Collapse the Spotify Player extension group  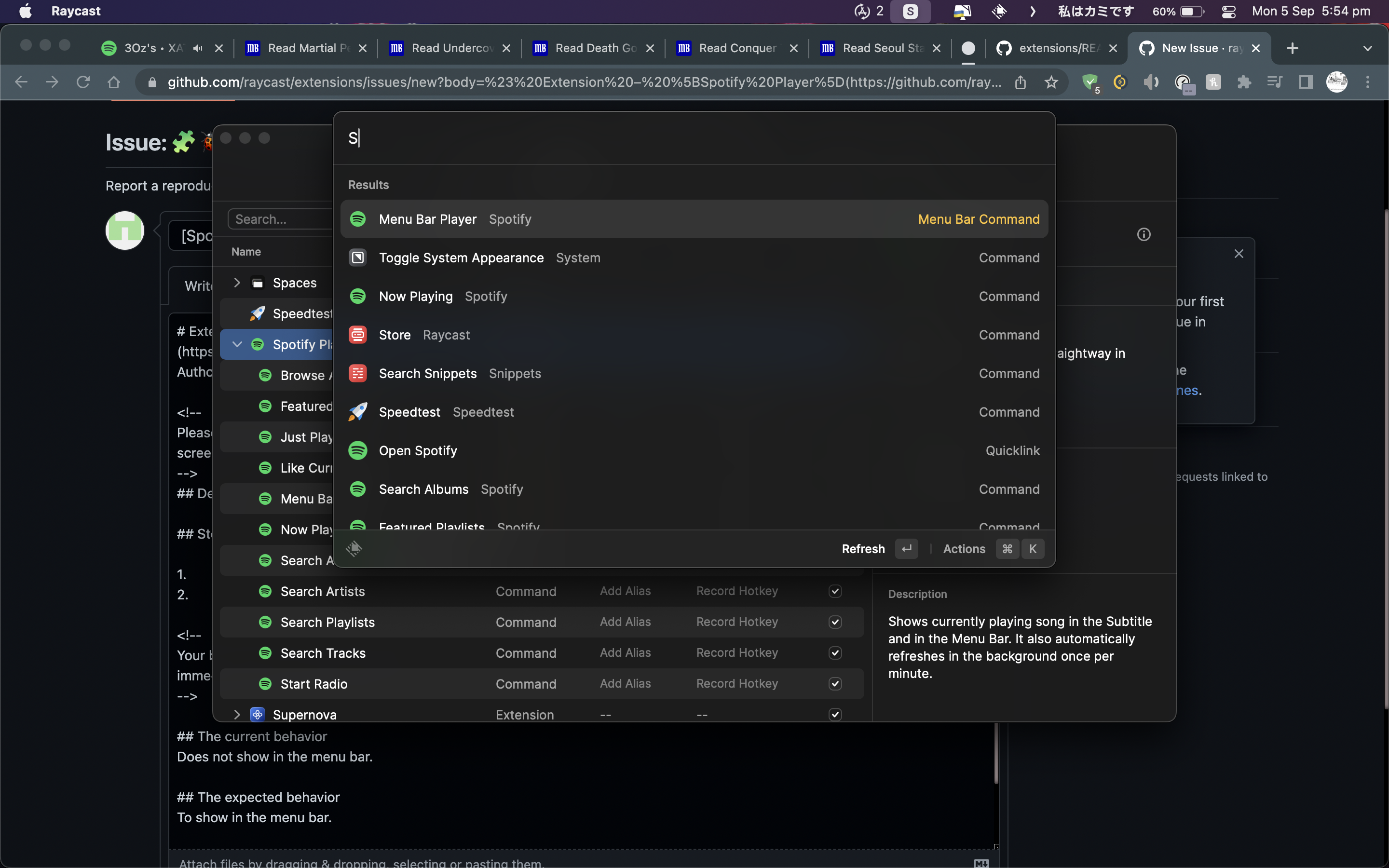click(236, 344)
